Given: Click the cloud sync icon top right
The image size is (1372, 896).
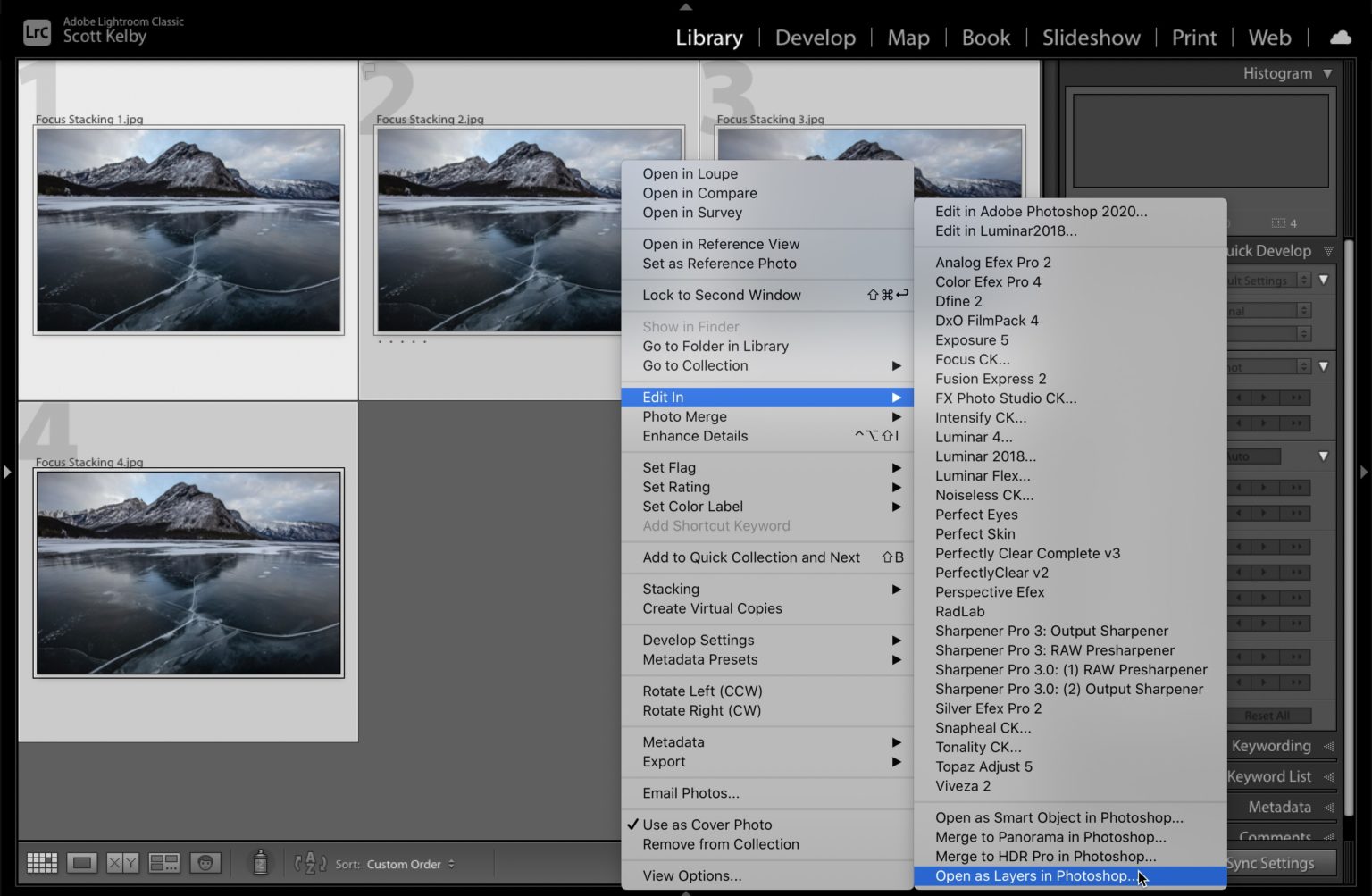Looking at the screenshot, I should coord(1340,38).
